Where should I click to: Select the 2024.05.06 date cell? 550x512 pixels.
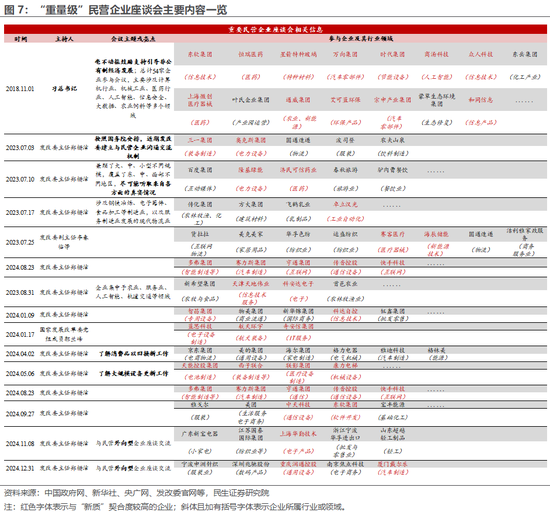coord(20,374)
